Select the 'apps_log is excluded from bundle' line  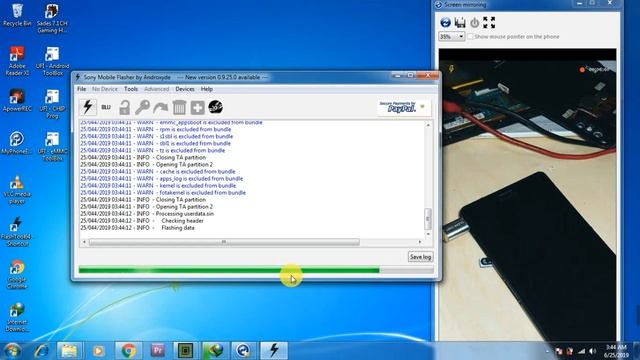(161, 178)
